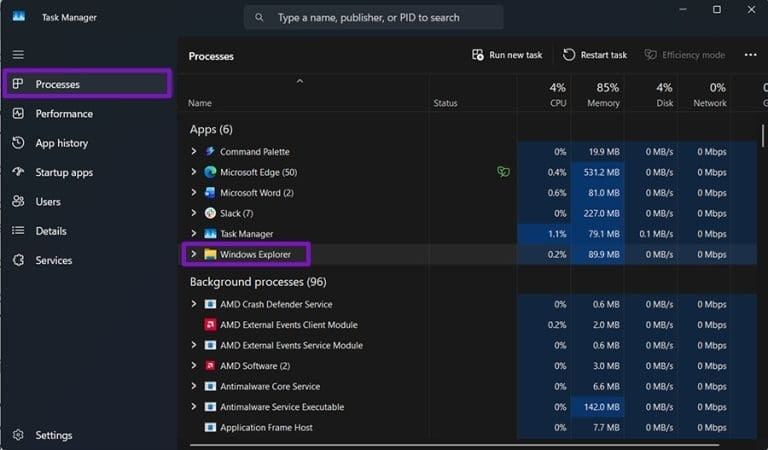Click the Slack app icon
The height and width of the screenshot is (450, 768).
coord(210,213)
